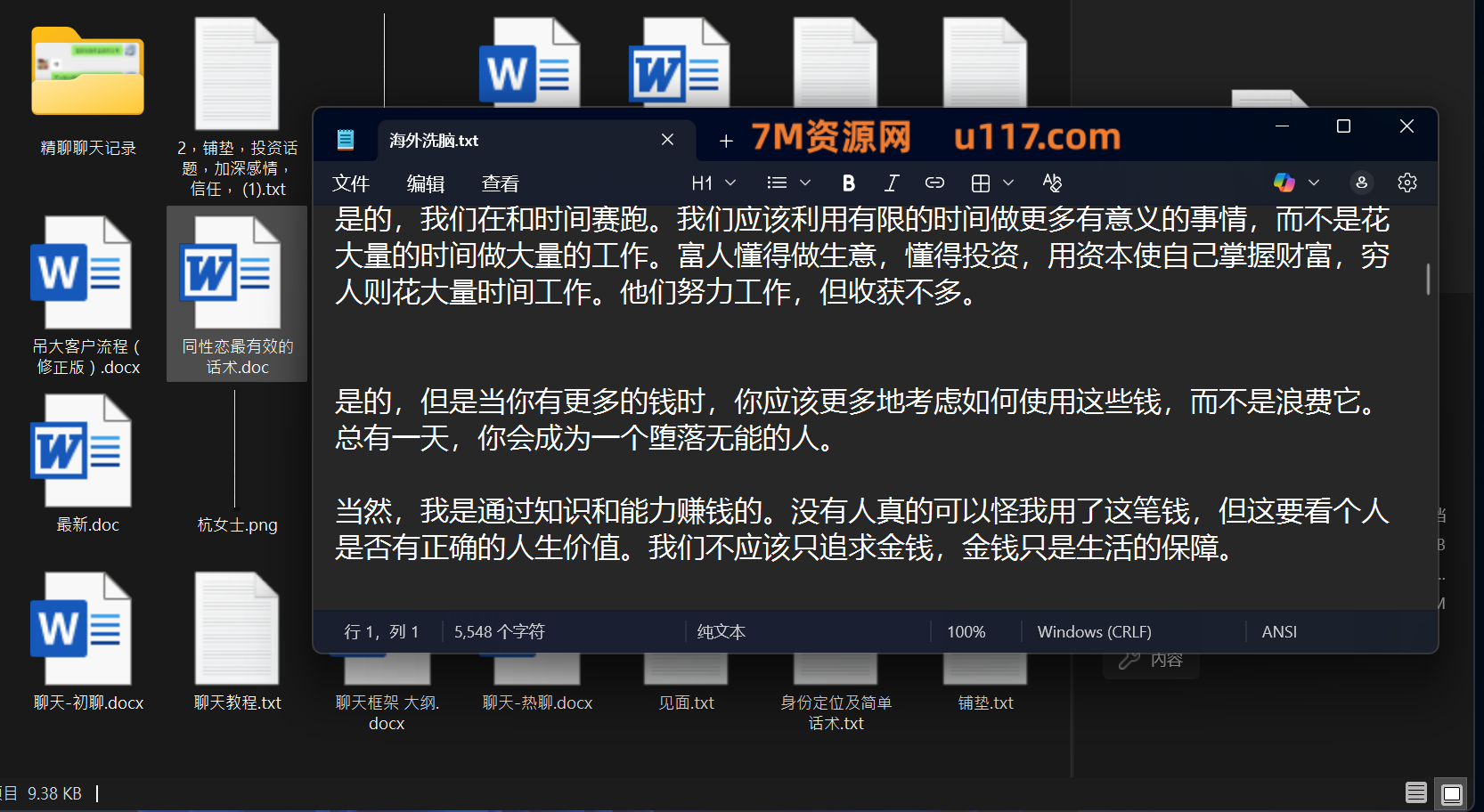This screenshot has width=1484, height=812.
Task: Open the 查看 menu
Action: (500, 184)
